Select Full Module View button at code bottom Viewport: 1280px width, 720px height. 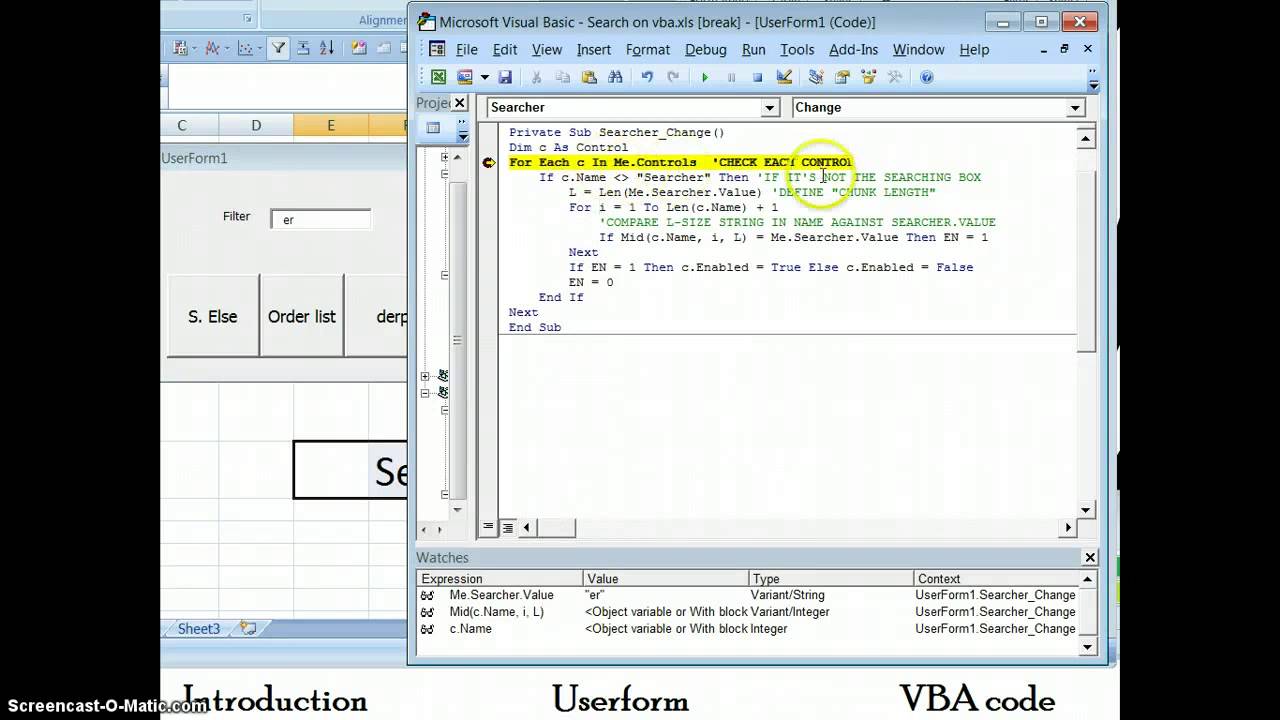coord(507,527)
